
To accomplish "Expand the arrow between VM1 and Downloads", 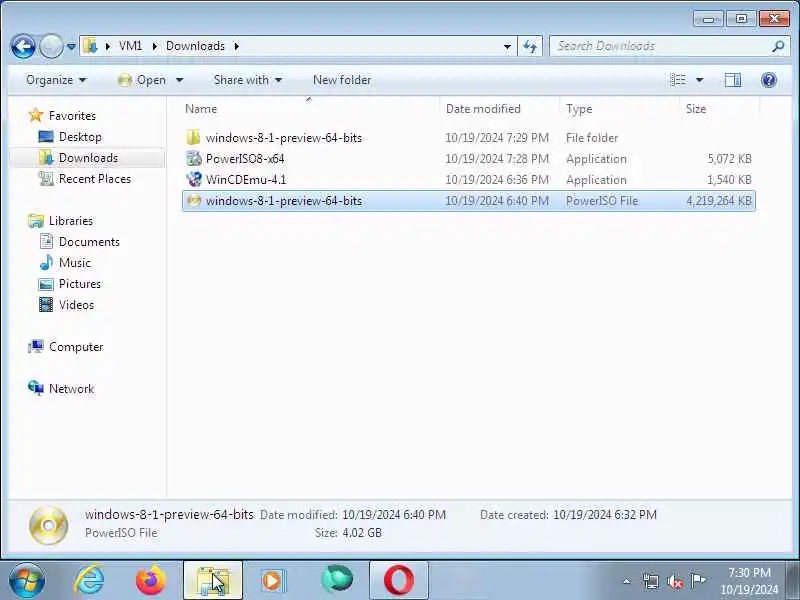I will point(155,46).
